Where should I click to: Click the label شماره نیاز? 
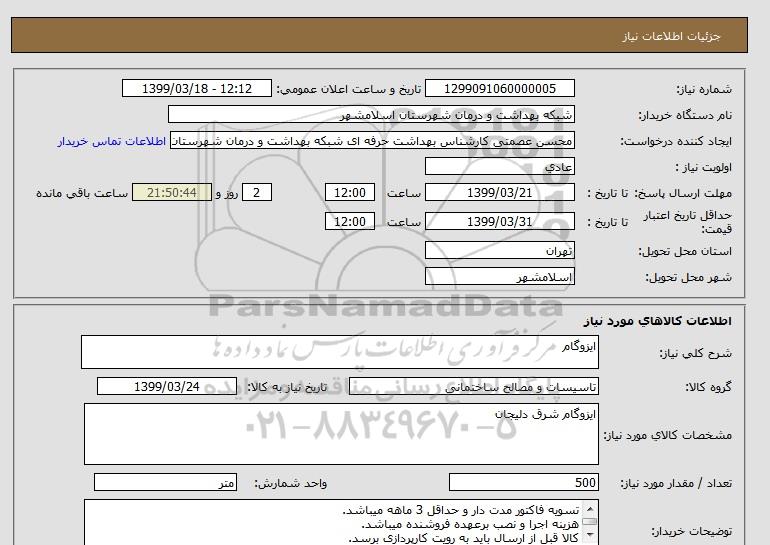click(704, 89)
